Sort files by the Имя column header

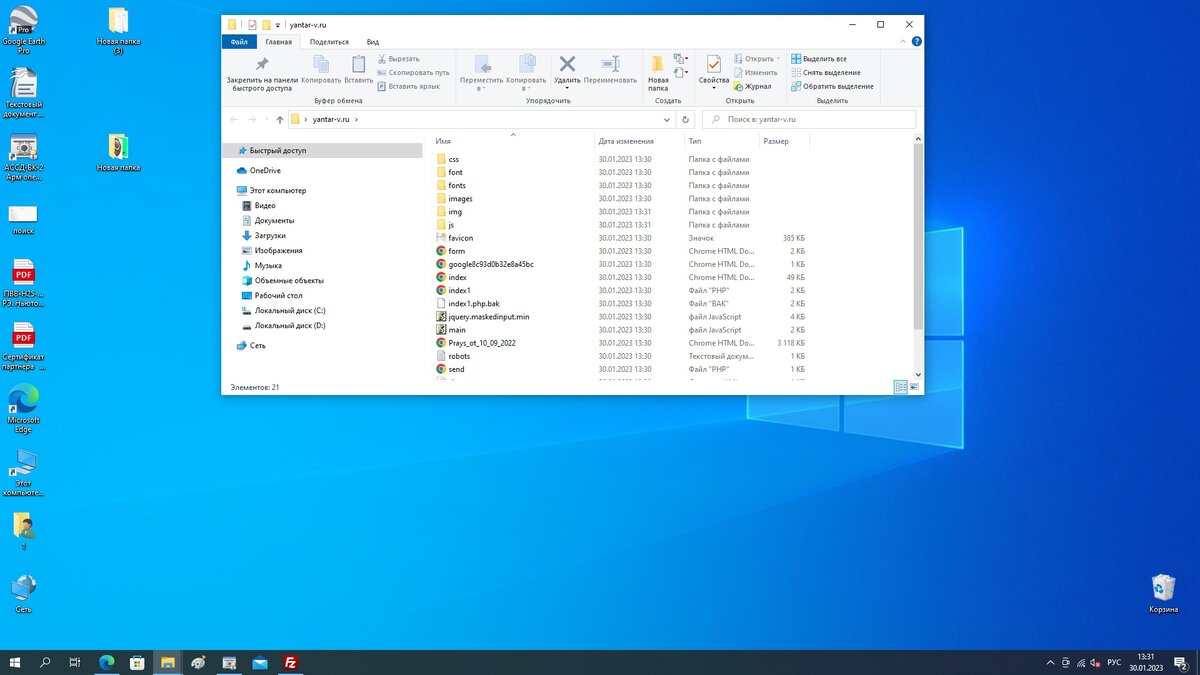click(x=513, y=141)
